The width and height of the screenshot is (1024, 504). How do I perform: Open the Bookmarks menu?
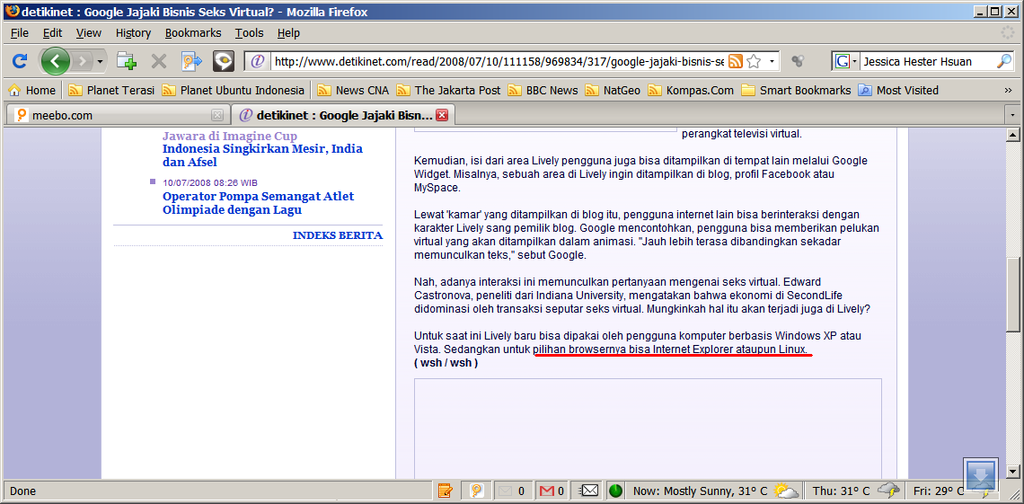(193, 33)
